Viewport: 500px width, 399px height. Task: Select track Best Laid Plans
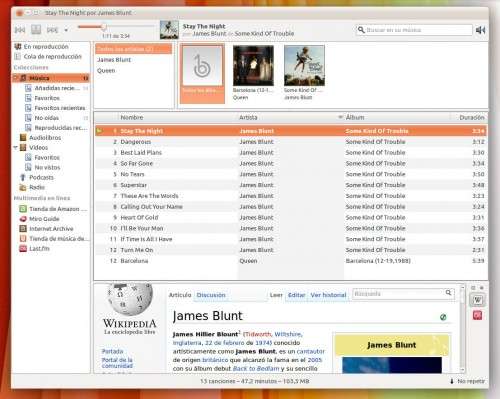coord(291,153)
